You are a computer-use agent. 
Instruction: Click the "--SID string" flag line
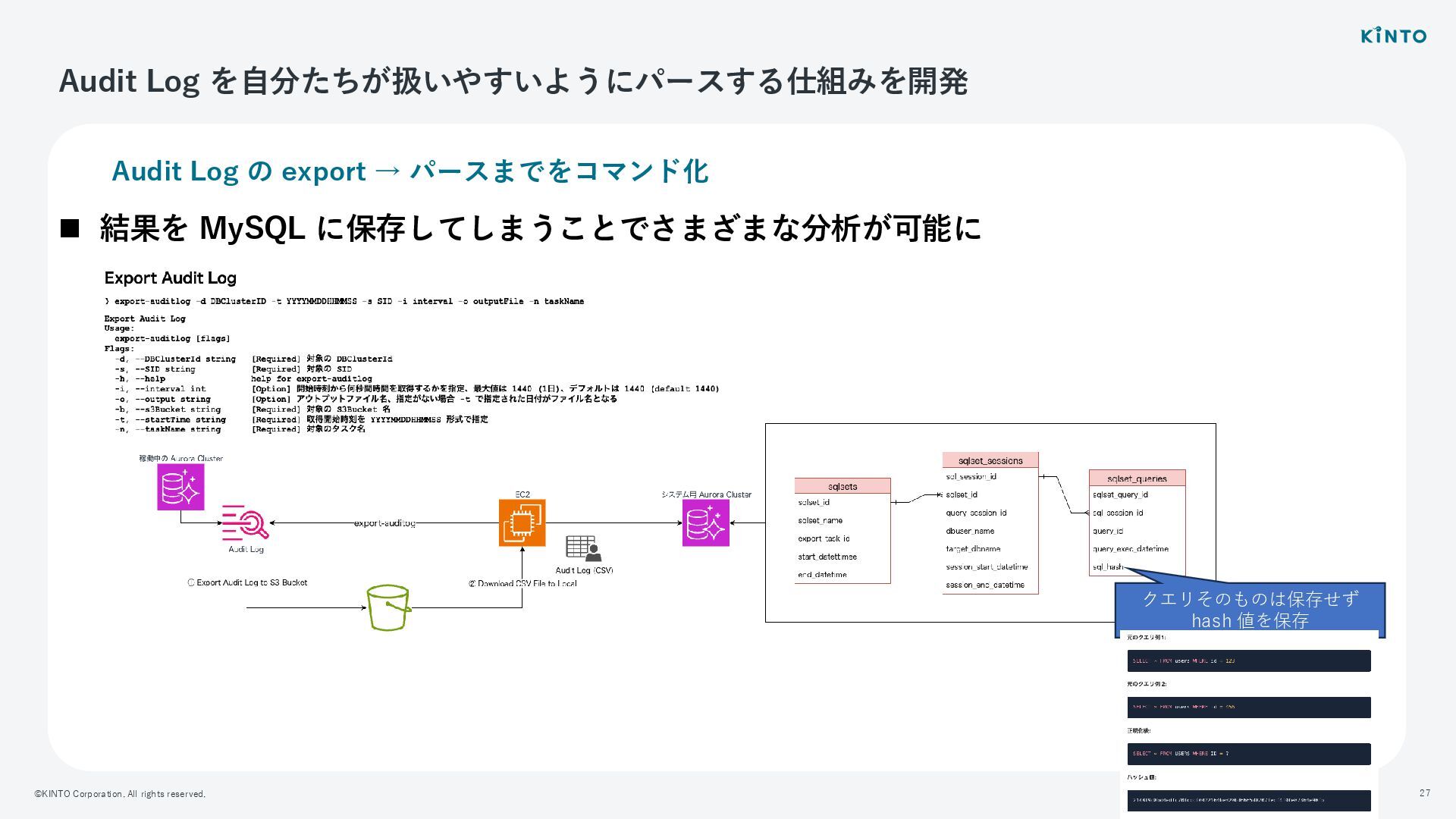pos(234,369)
